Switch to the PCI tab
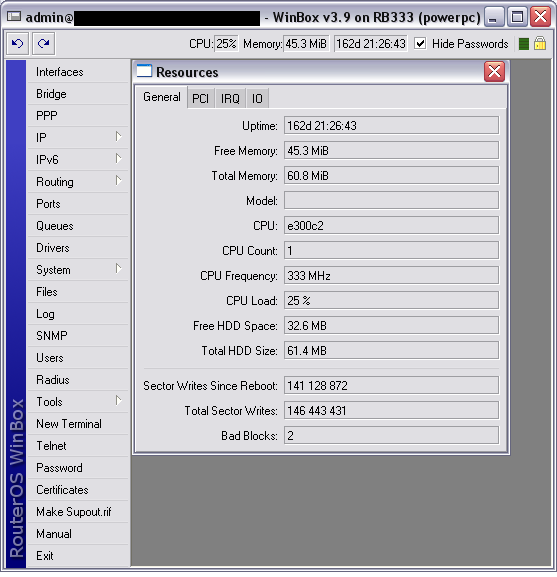Screen dimensions: 557x577 point(201,99)
